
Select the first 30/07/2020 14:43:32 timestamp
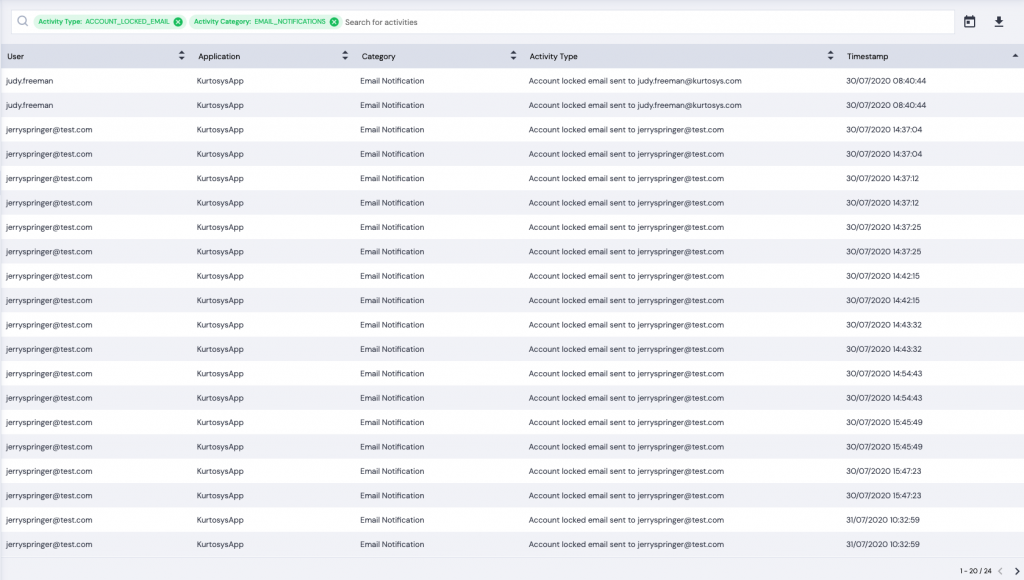884,325
